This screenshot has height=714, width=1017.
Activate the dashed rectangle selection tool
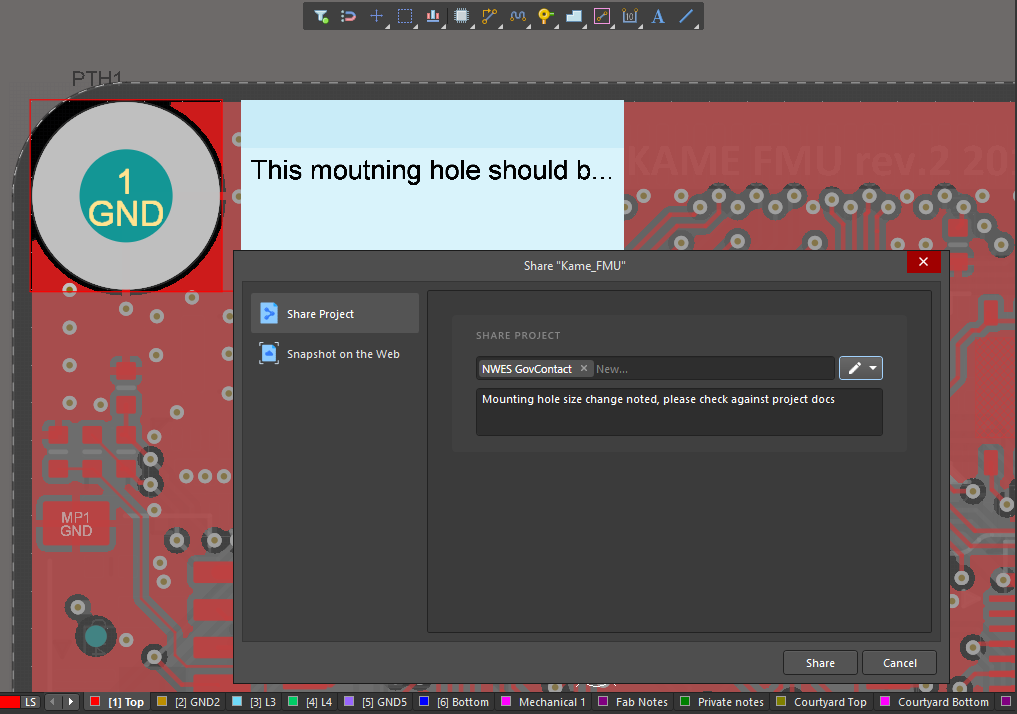pyautogui.click(x=405, y=16)
